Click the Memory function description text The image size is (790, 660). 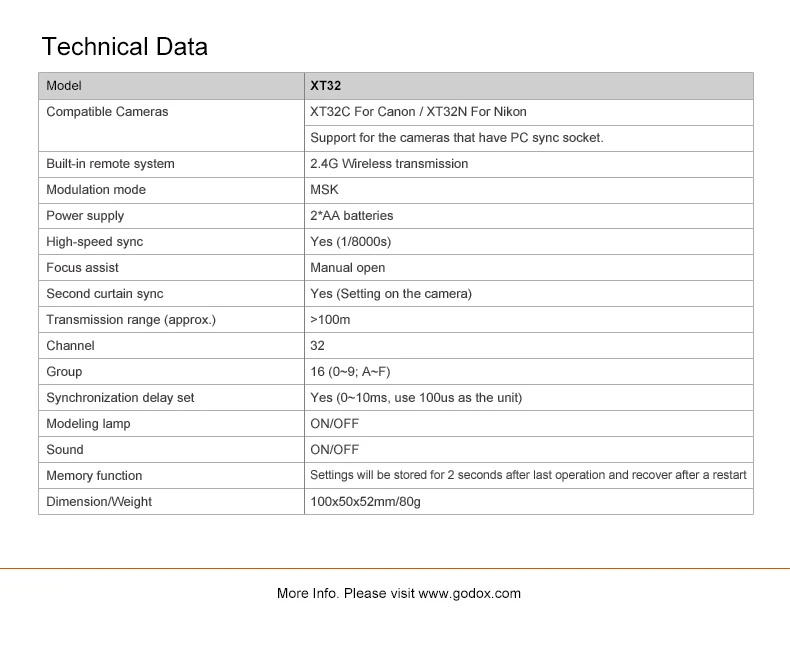[528, 475]
